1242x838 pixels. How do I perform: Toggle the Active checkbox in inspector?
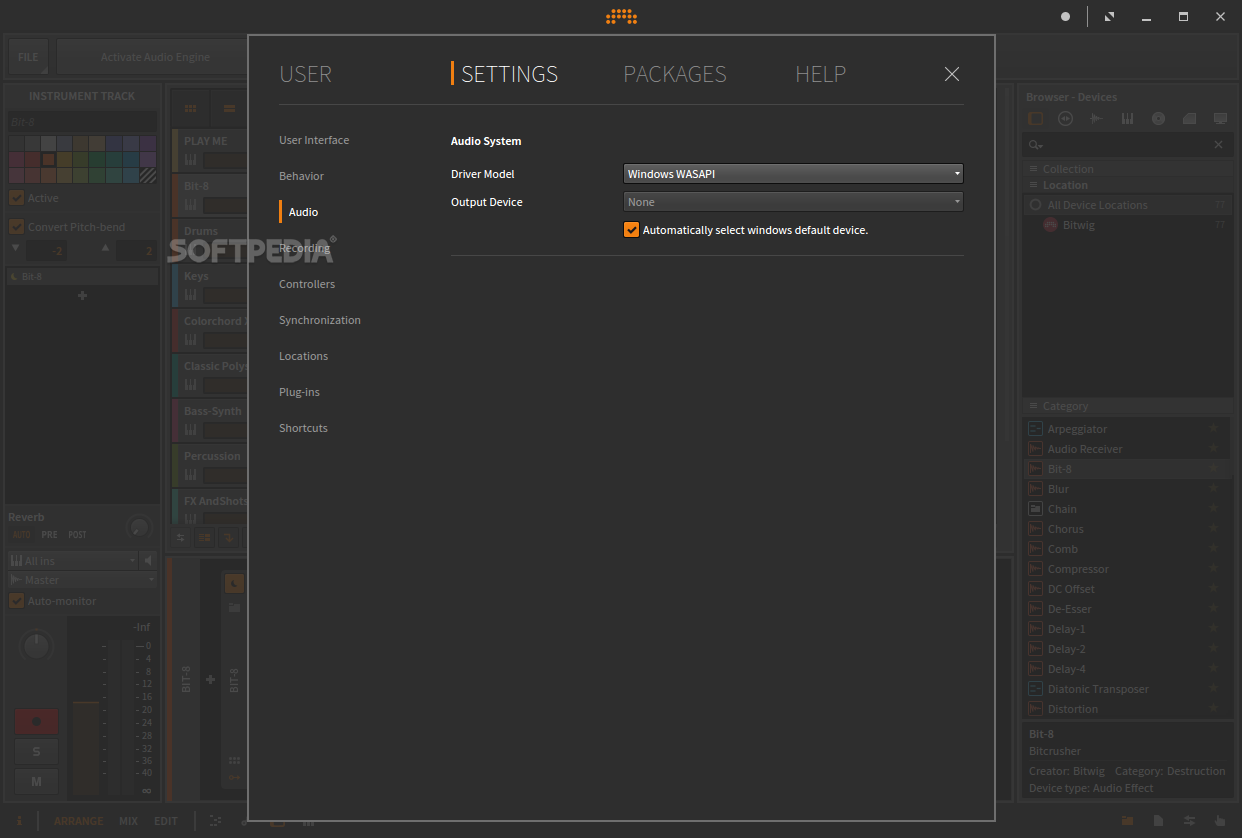pyautogui.click(x=16, y=198)
